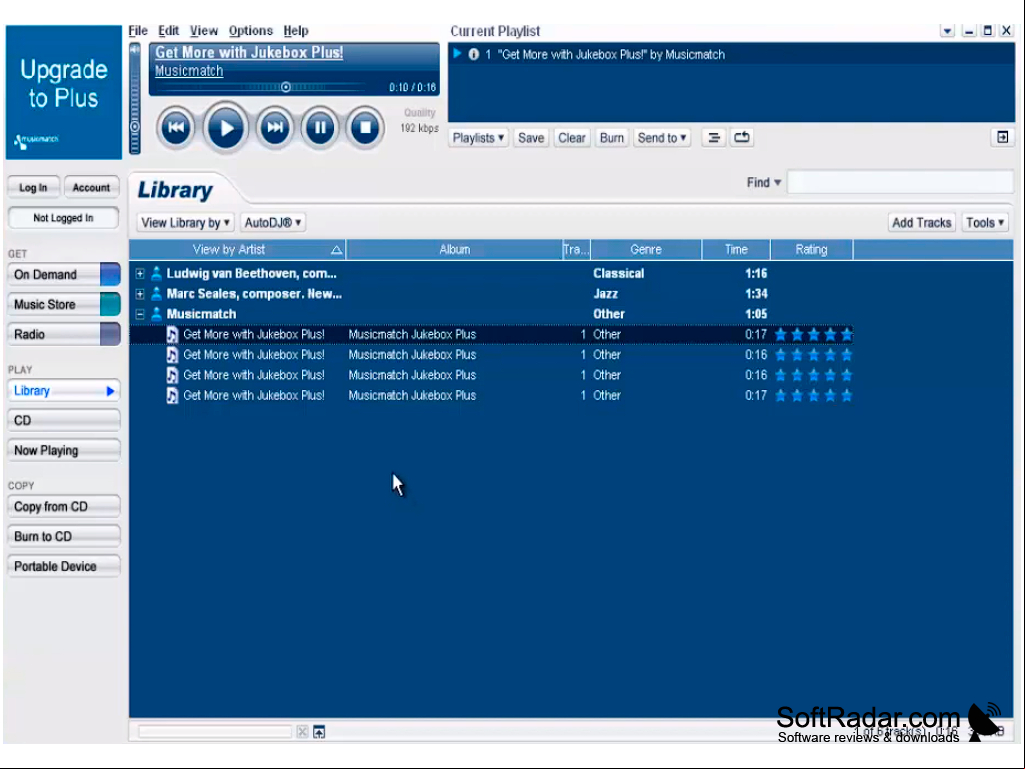
Task: Pause the current song
Action: pos(320,128)
